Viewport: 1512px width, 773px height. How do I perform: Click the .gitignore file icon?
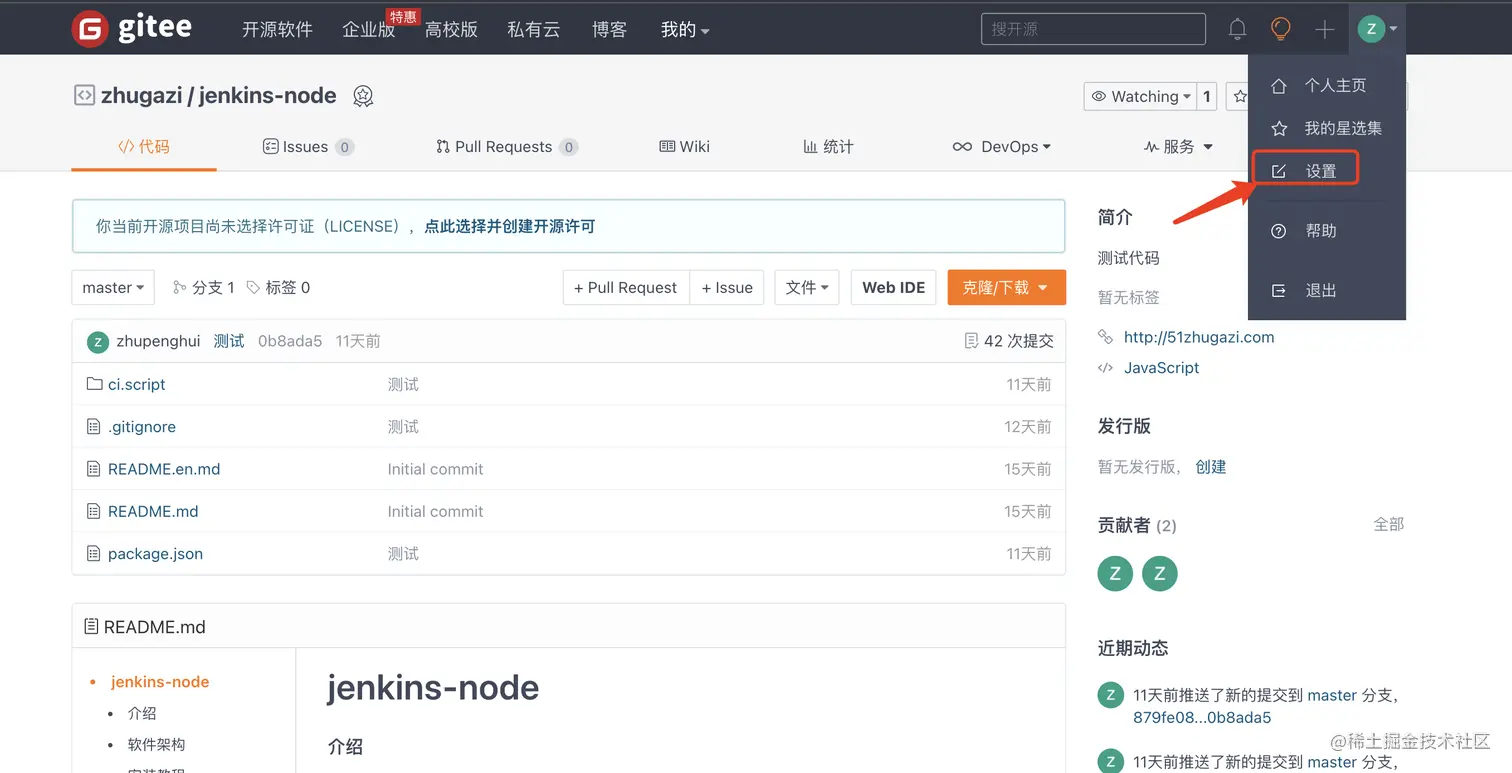click(94, 427)
